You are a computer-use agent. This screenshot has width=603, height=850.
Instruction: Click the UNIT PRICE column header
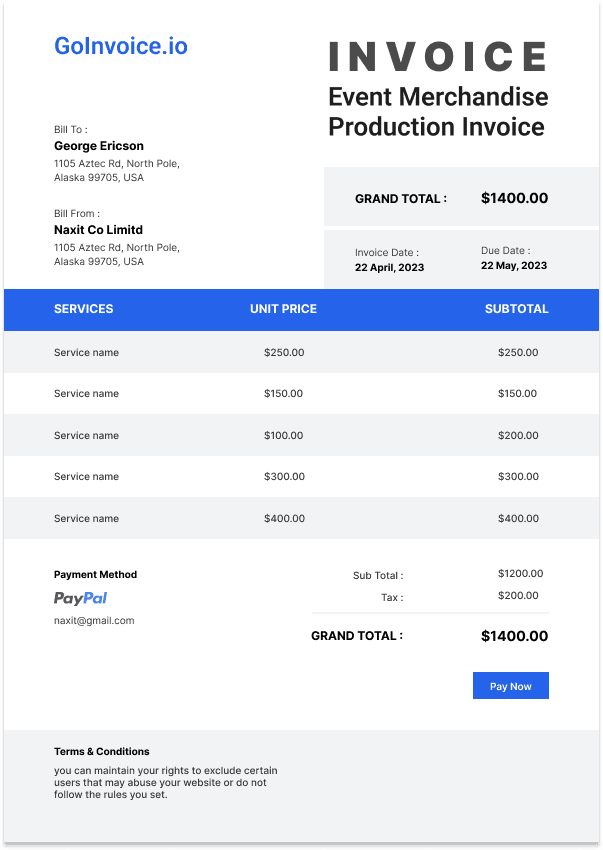coord(283,309)
